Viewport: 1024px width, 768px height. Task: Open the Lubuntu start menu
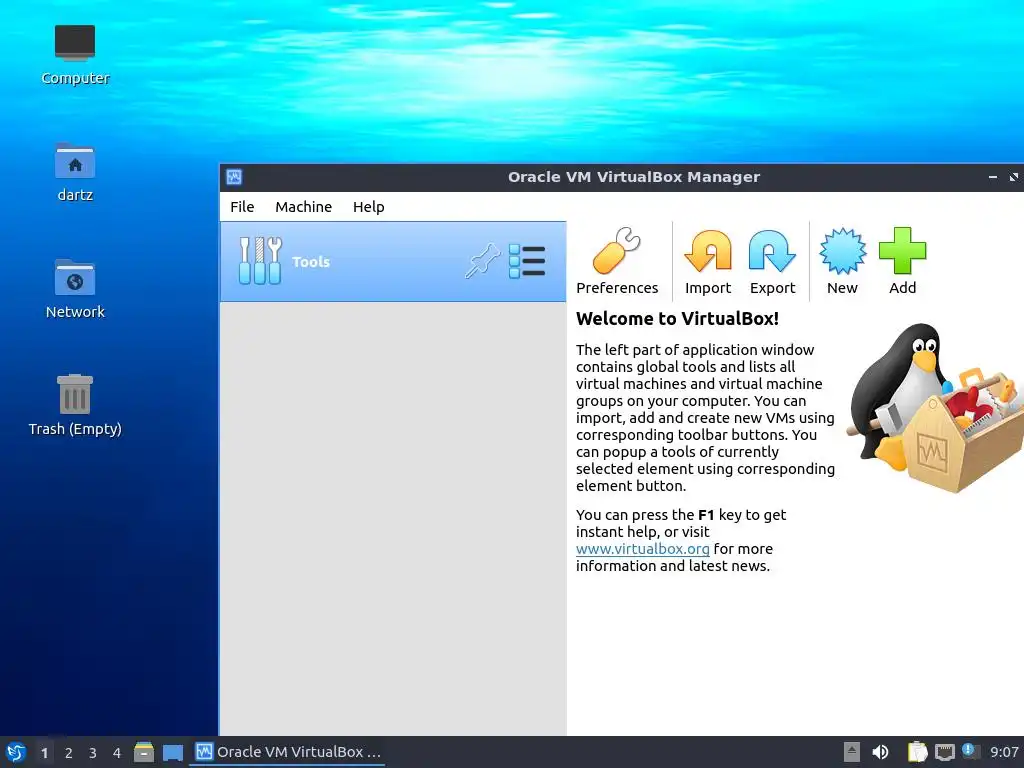tap(16, 752)
